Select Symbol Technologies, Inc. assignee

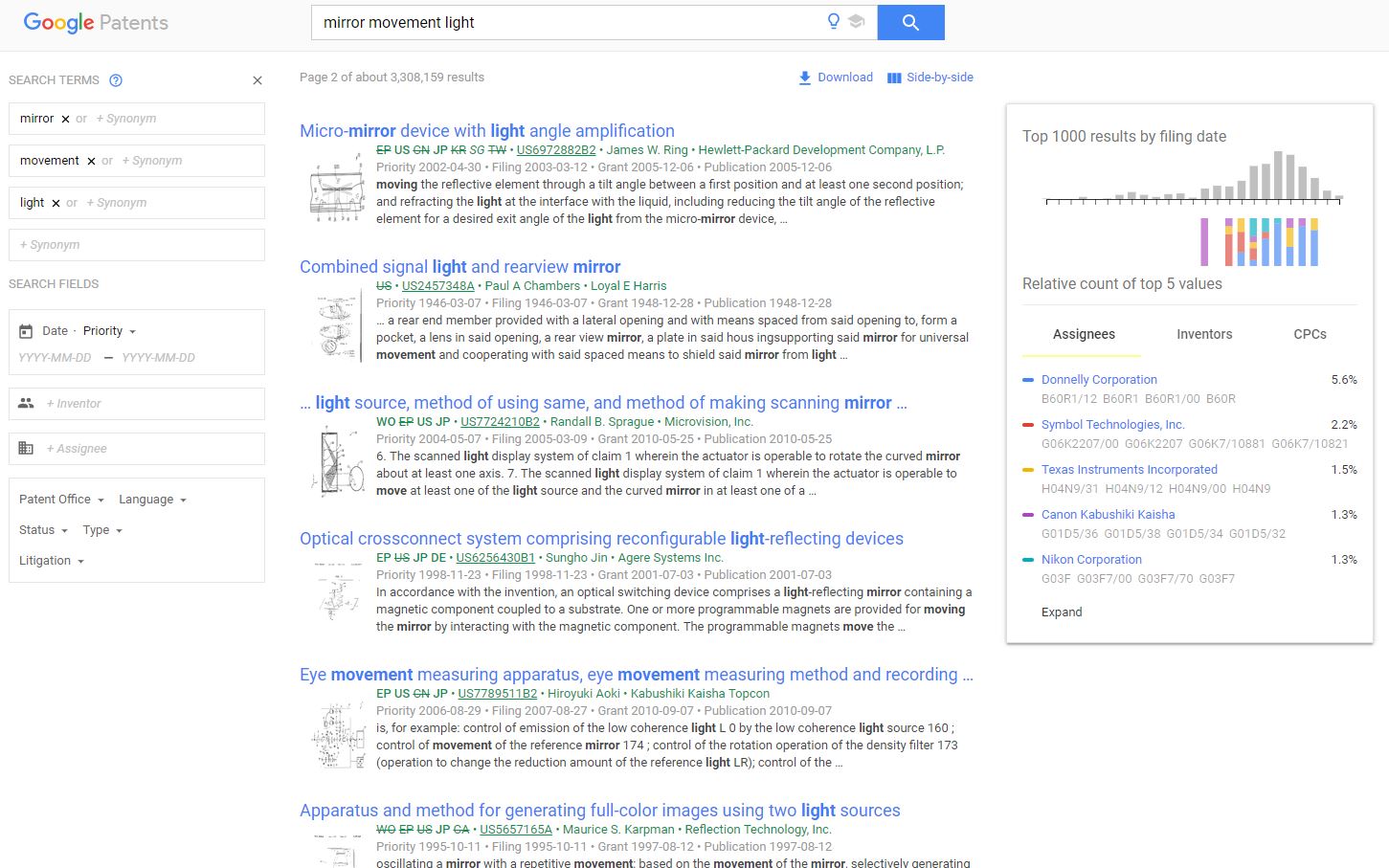click(x=1112, y=425)
